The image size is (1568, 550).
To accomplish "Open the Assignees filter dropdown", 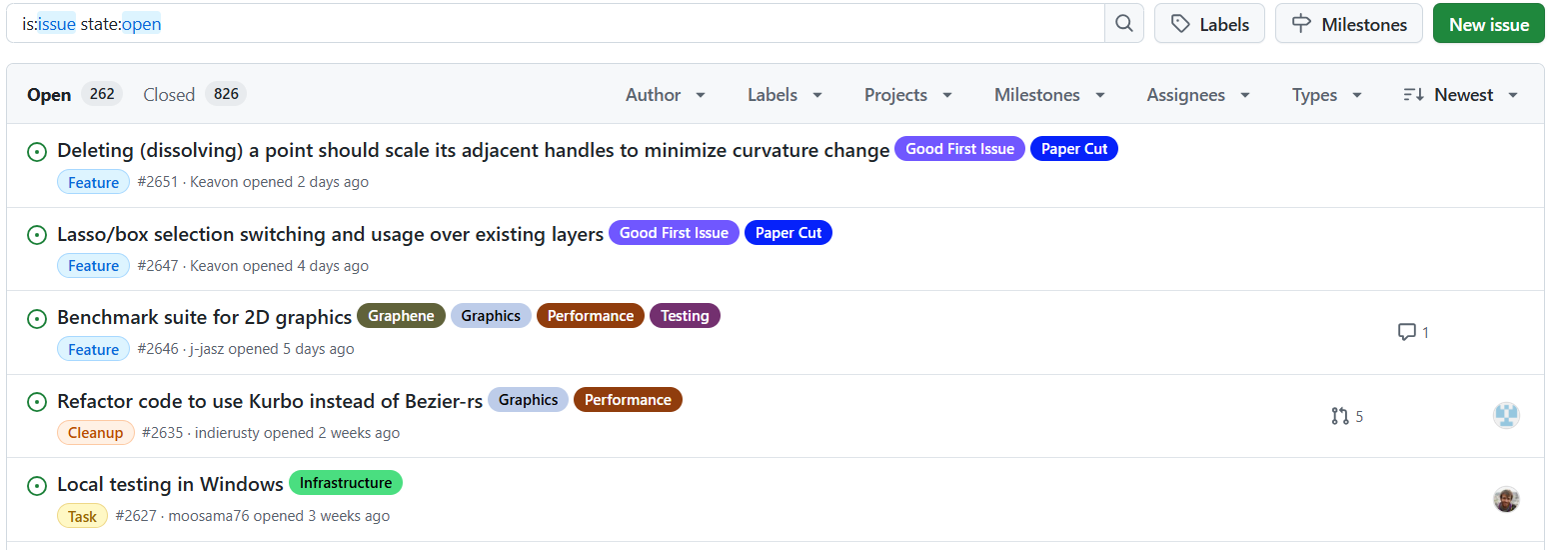I will pyautogui.click(x=1197, y=95).
